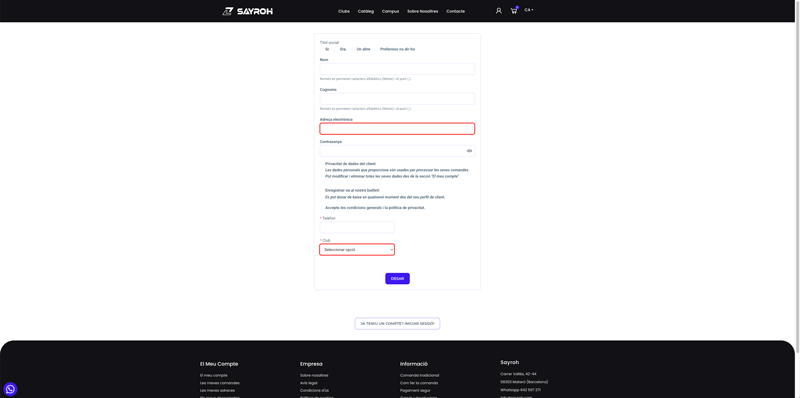Open the shopping cart icon

(x=514, y=11)
